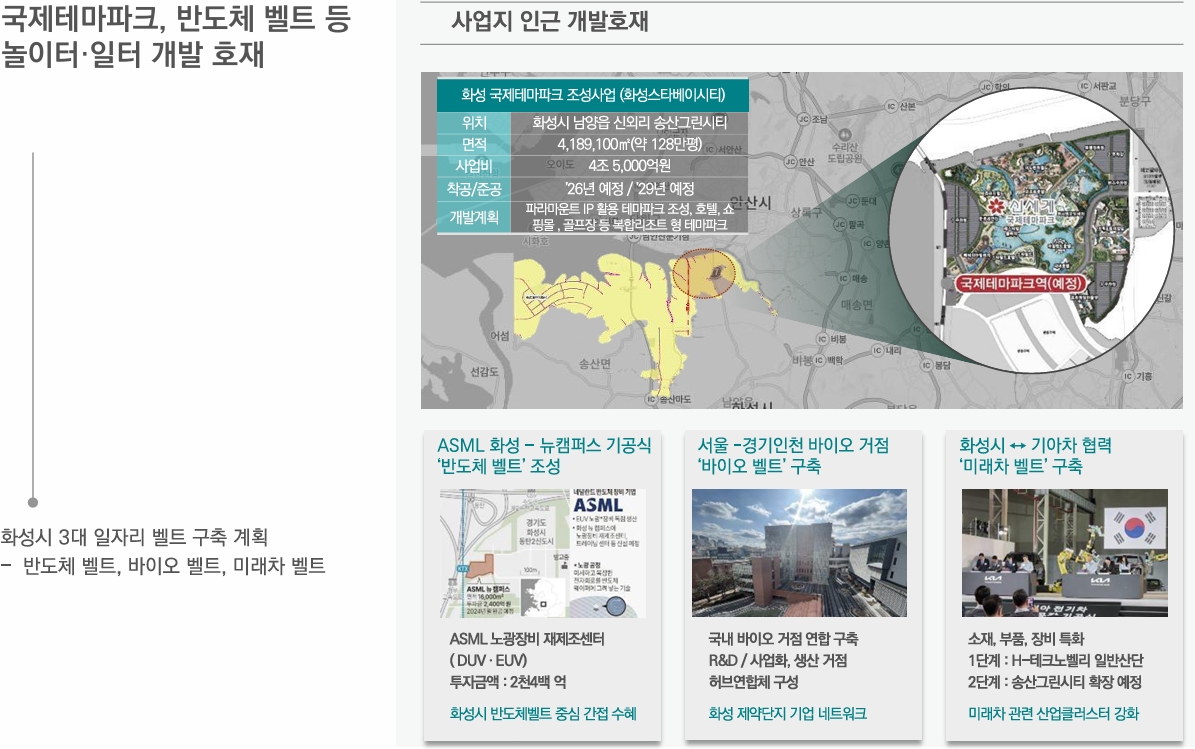Click the text '국내 바이오 거점 연합 구축'
This screenshot has height=749, width=1195.
click(783, 639)
